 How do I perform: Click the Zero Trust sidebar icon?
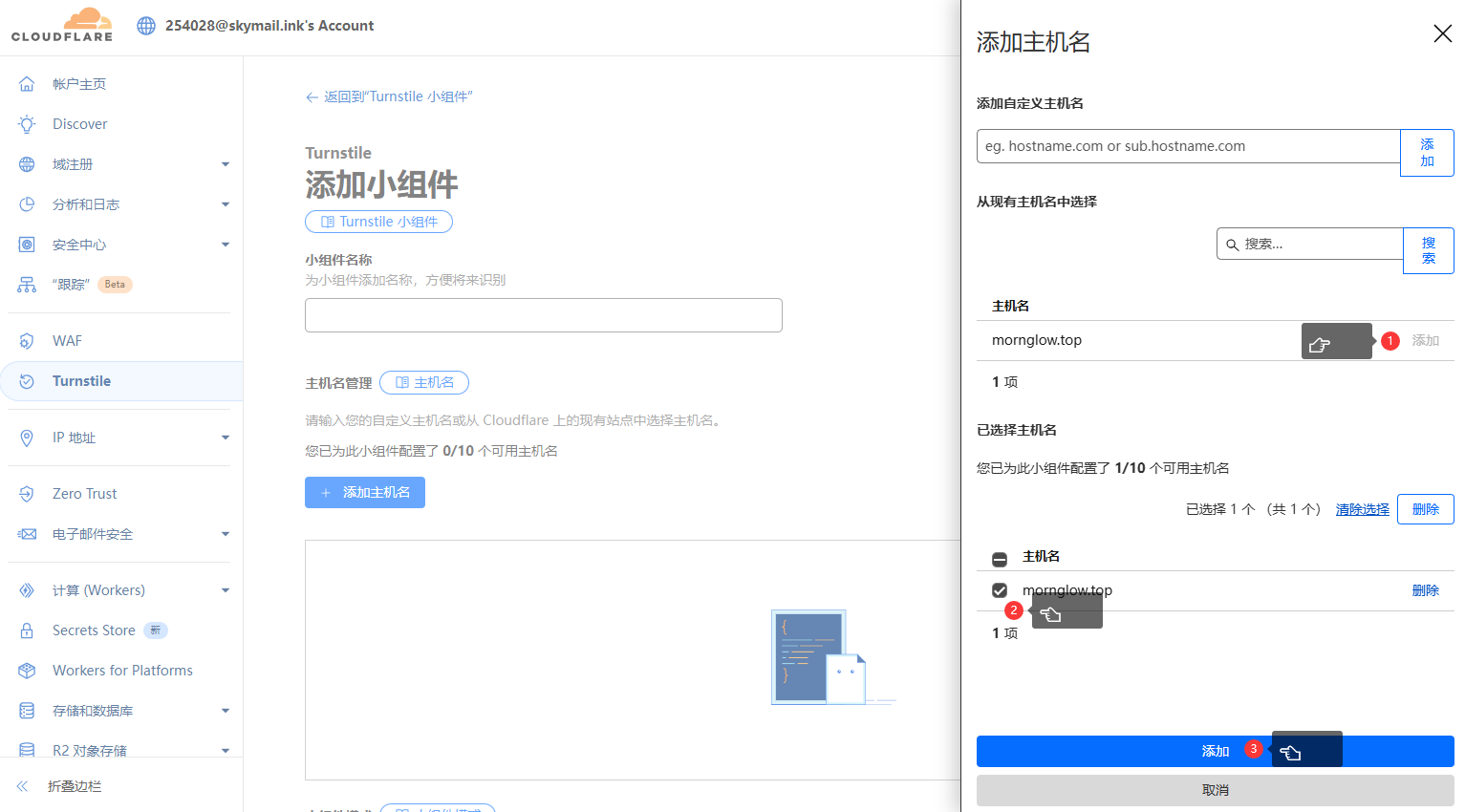27,494
